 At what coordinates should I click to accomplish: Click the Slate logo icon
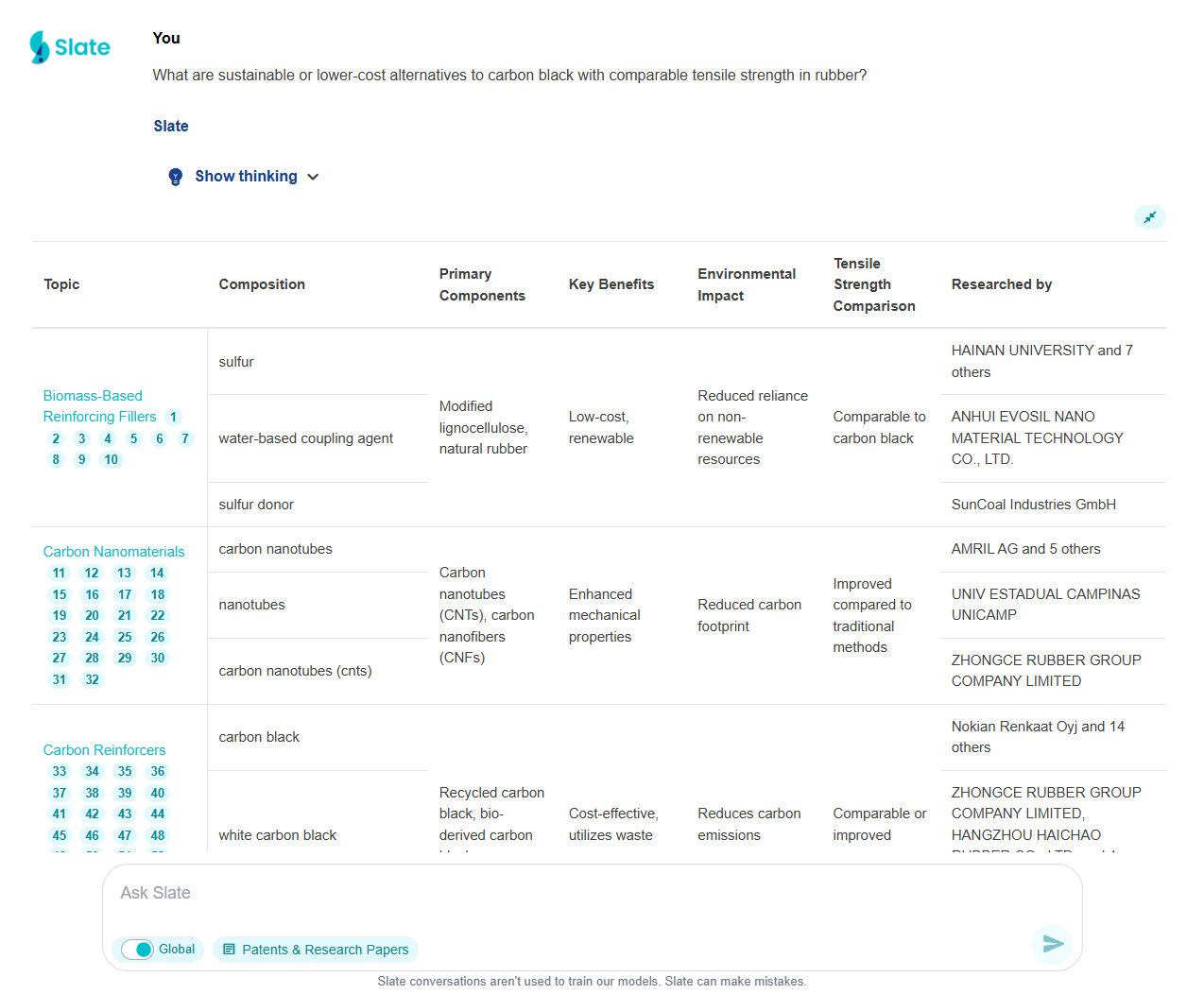point(40,47)
